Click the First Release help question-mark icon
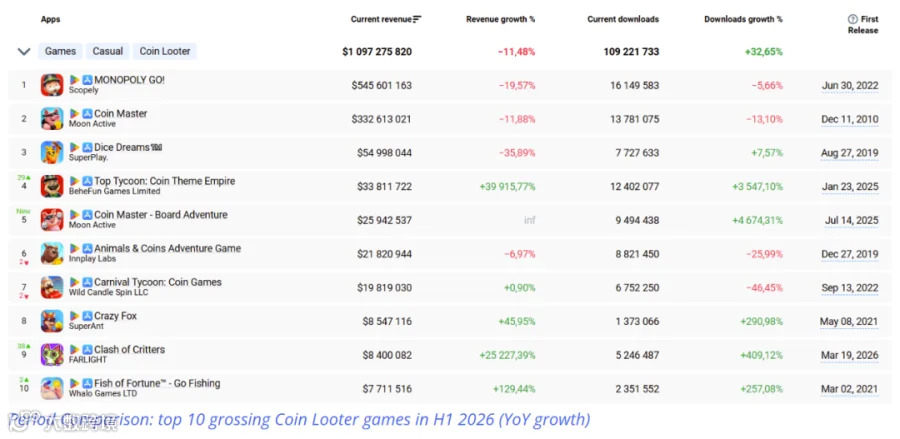 pos(852,19)
